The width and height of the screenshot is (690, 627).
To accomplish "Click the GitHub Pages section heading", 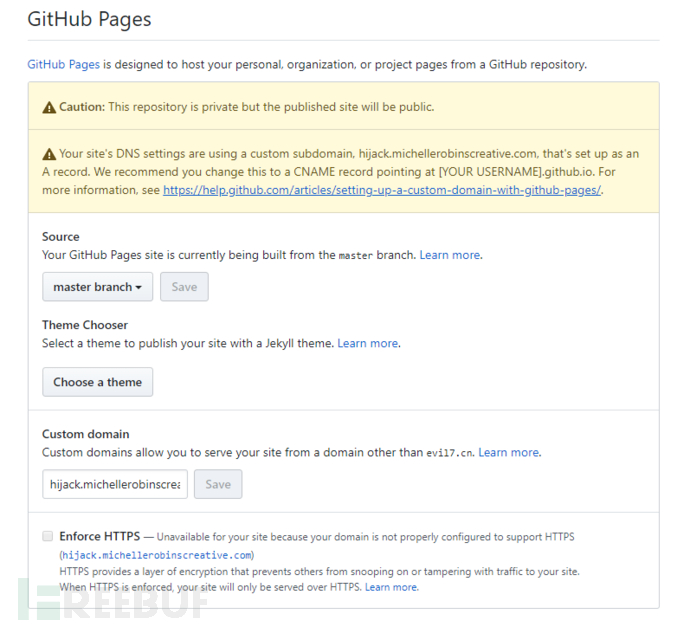I will (89, 19).
